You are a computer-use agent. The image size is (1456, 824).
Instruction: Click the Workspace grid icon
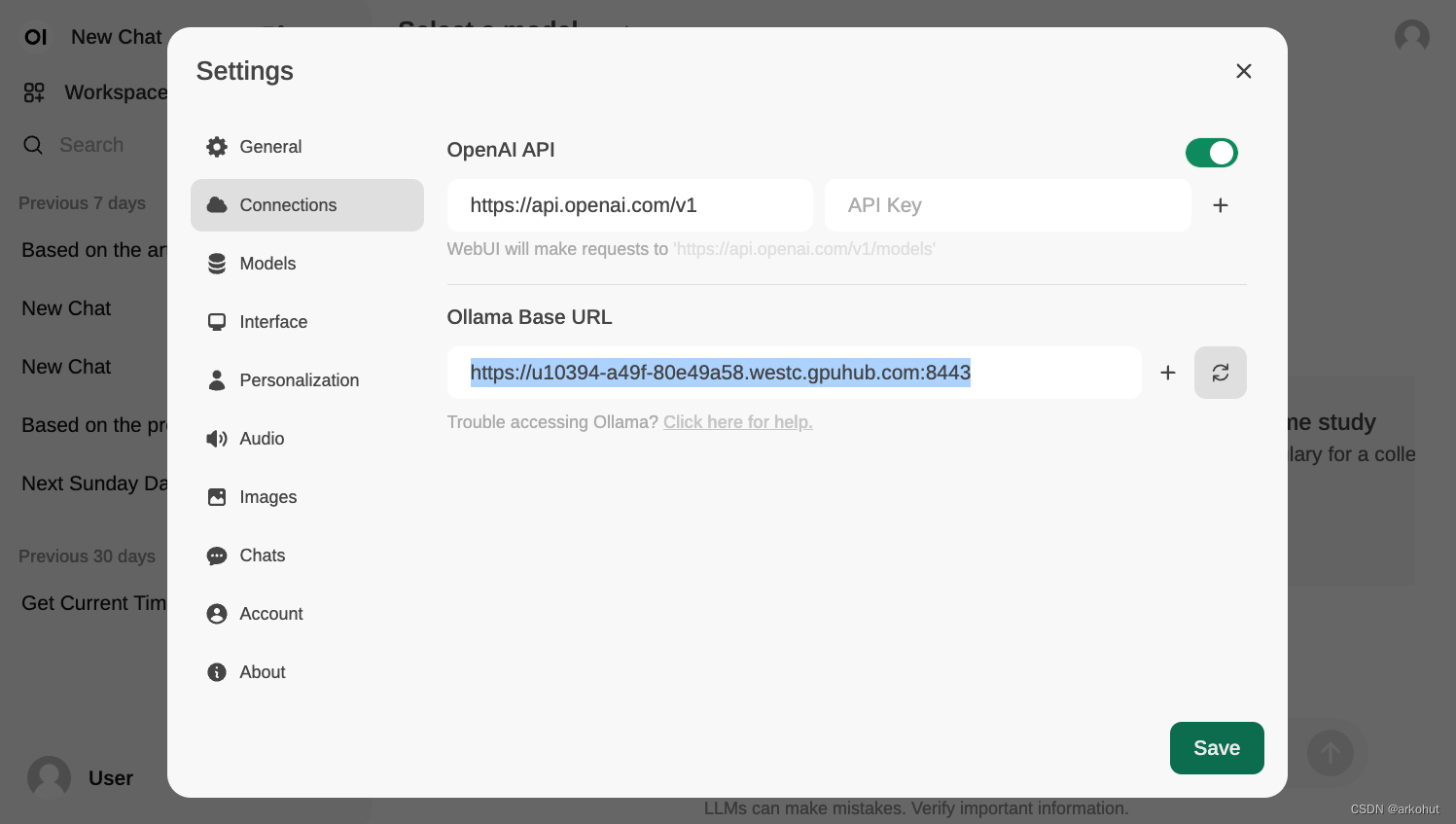click(x=34, y=92)
